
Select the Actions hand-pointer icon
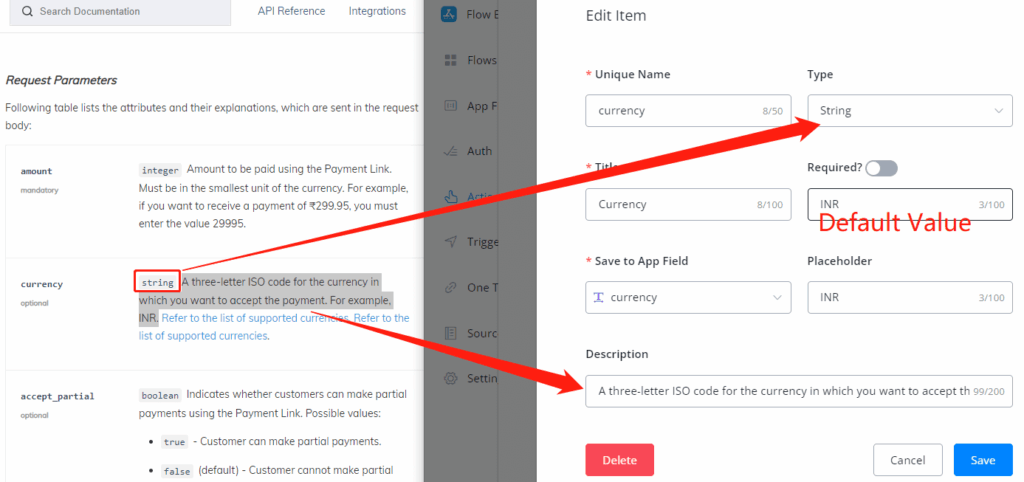[x=451, y=197]
